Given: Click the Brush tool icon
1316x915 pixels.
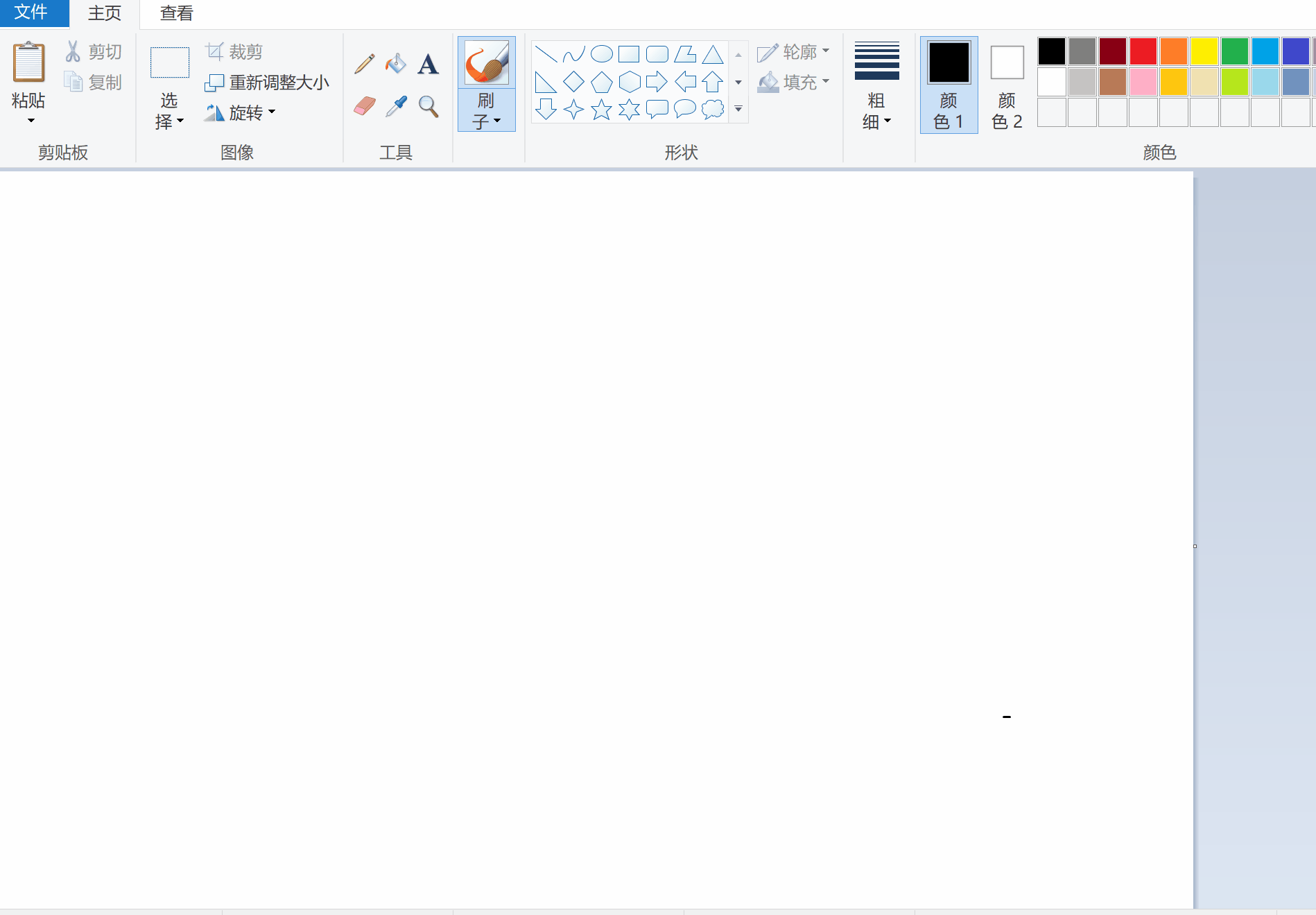Looking at the screenshot, I should (x=486, y=62).
